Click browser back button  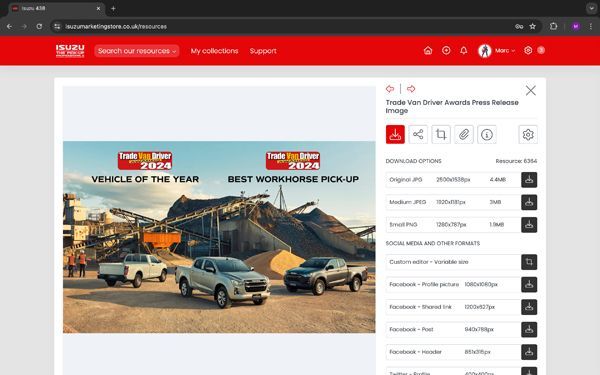9,26
